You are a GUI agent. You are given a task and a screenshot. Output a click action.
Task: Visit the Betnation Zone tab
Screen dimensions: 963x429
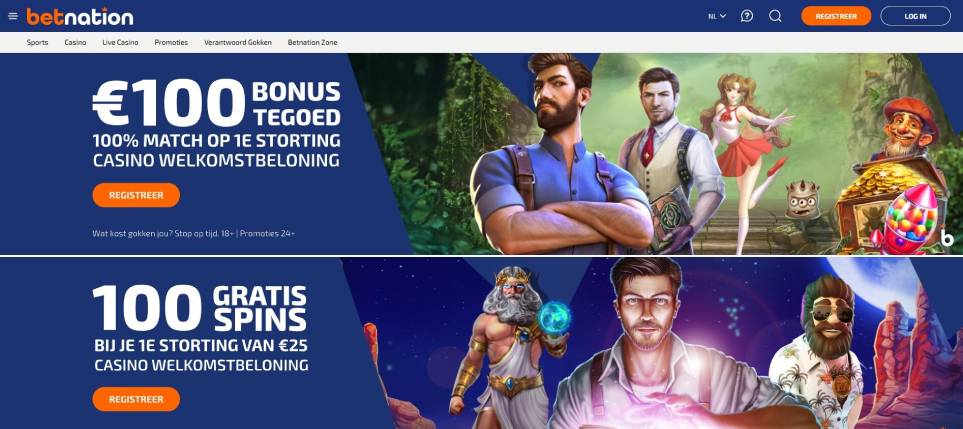313,42
